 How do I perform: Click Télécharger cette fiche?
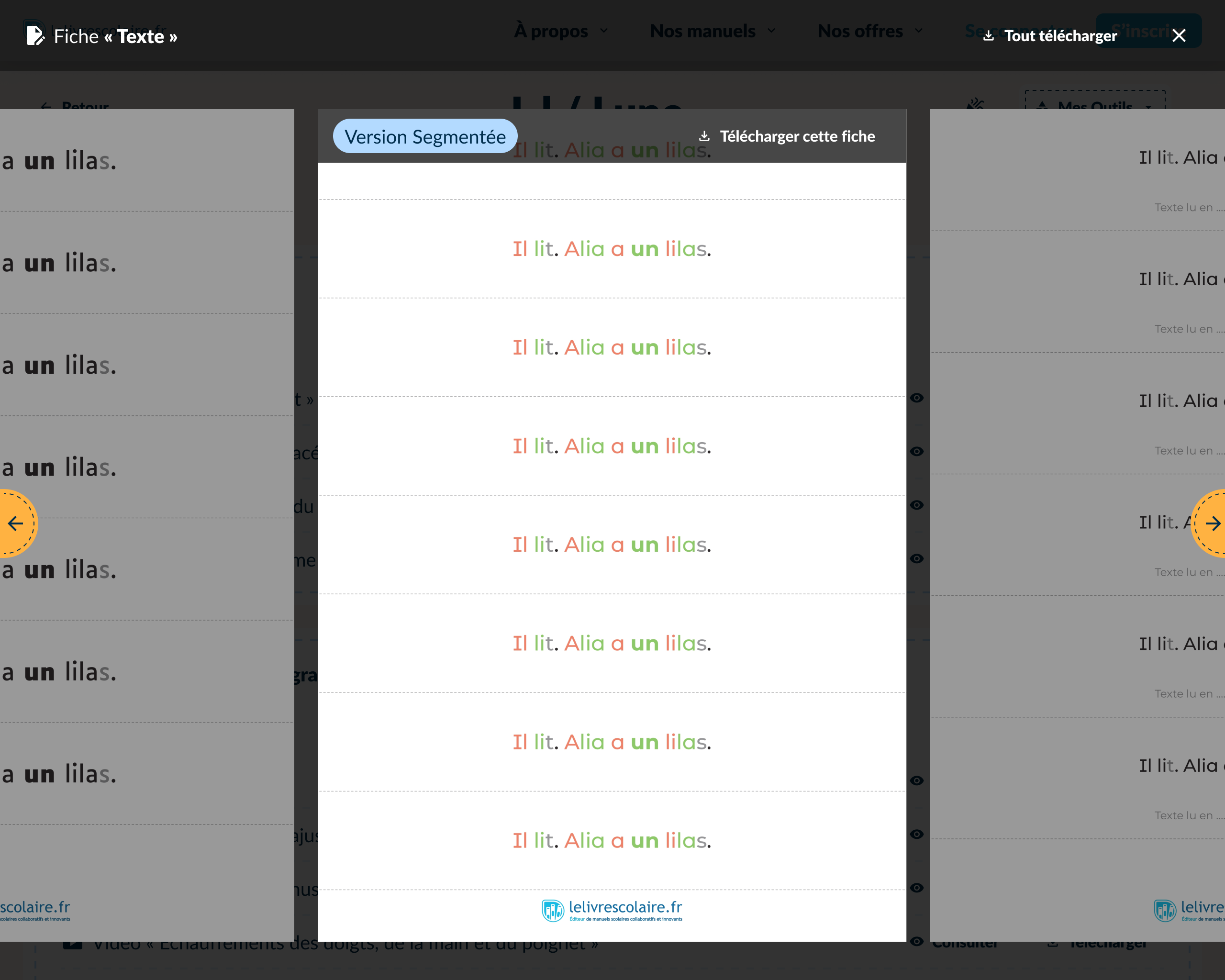tap(787, 136)
